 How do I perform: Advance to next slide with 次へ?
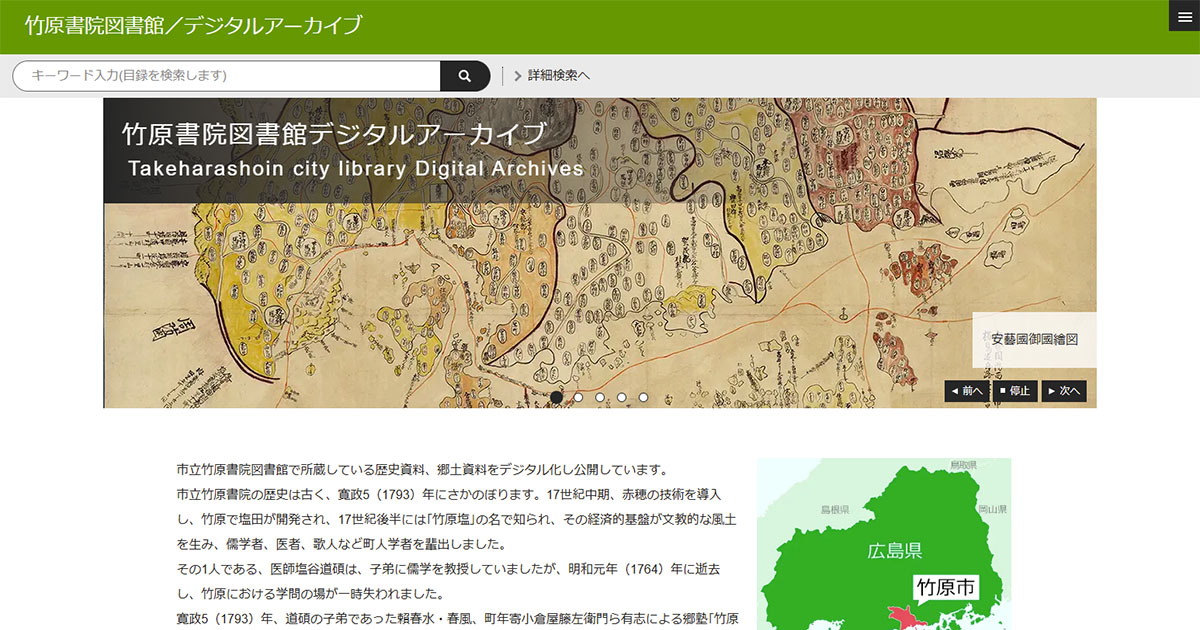[x=1064, y=391]
